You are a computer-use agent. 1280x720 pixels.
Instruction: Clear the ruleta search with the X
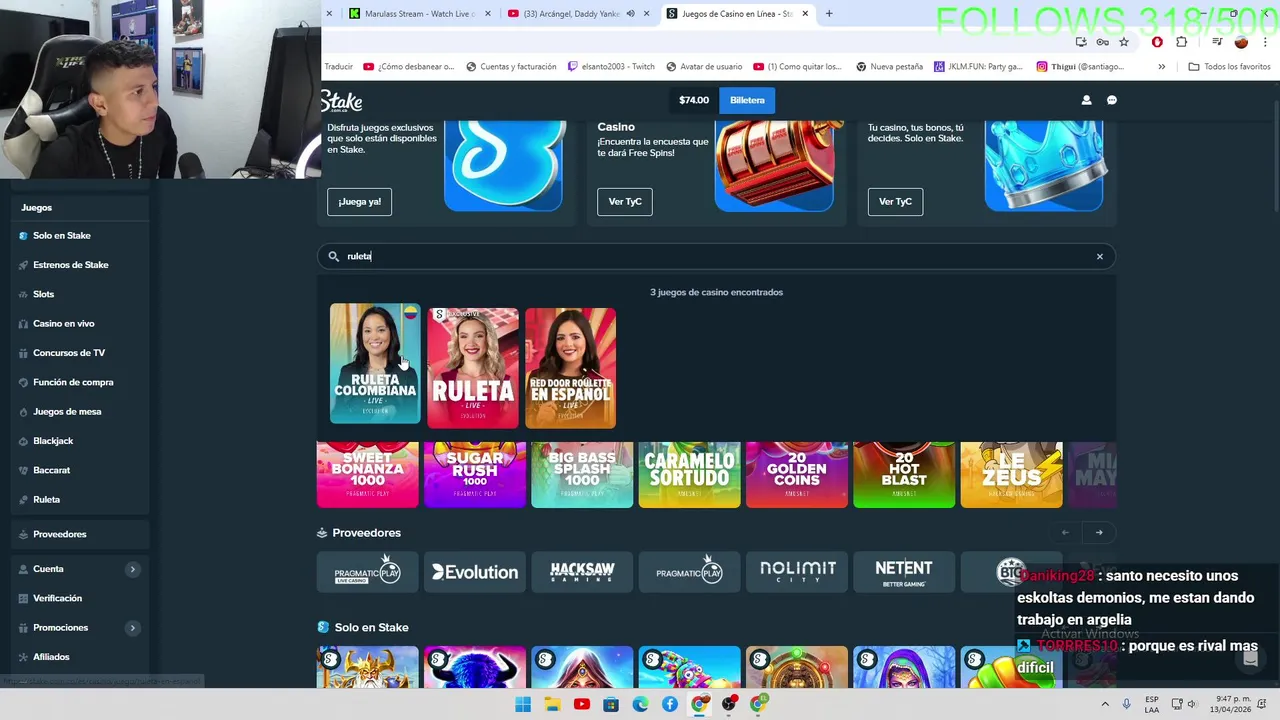1100,256
